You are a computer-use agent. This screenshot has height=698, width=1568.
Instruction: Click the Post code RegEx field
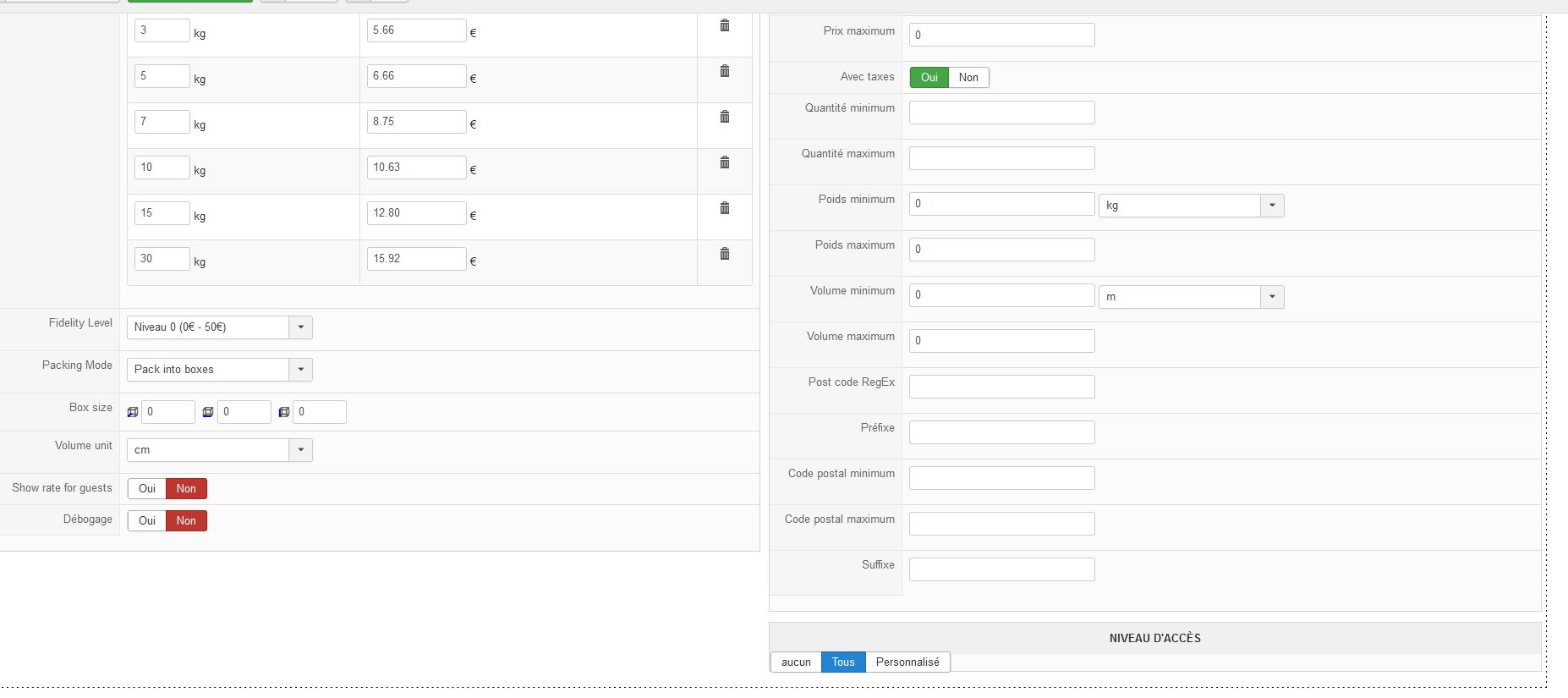click(x=1001, y=387)
